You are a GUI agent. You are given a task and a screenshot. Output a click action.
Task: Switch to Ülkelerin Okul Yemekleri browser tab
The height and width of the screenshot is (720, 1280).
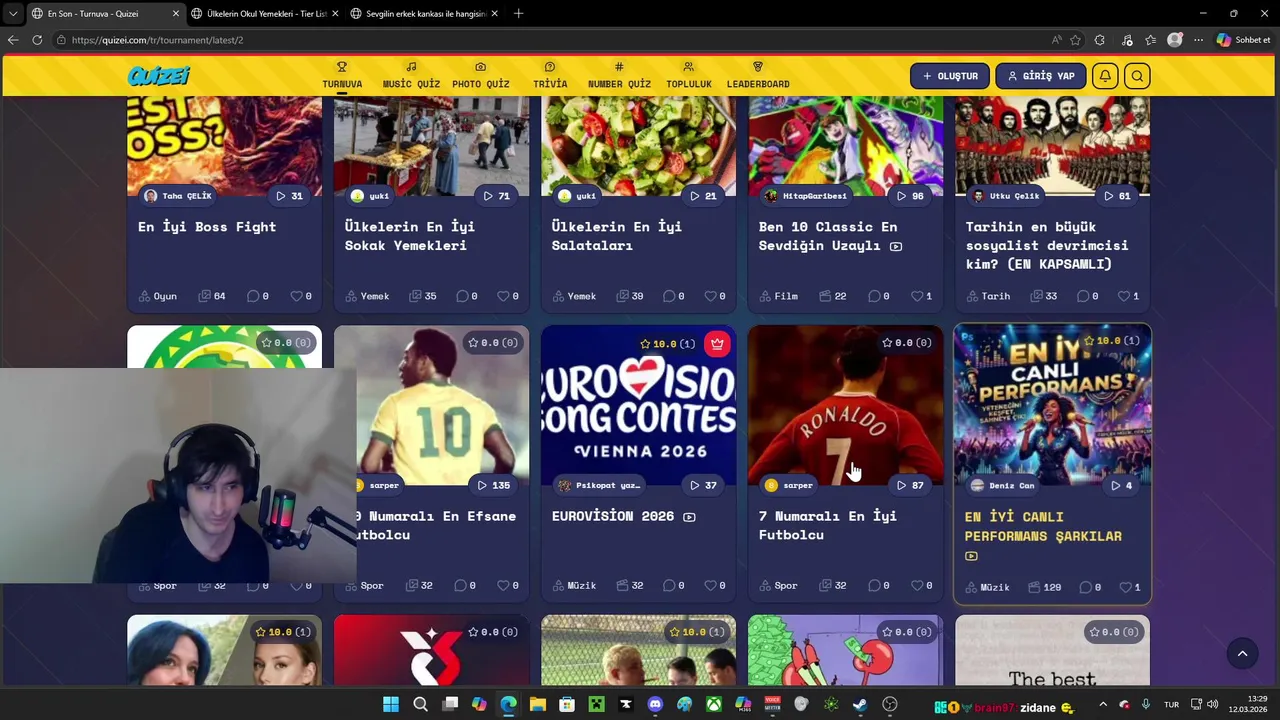click(265, 14)
